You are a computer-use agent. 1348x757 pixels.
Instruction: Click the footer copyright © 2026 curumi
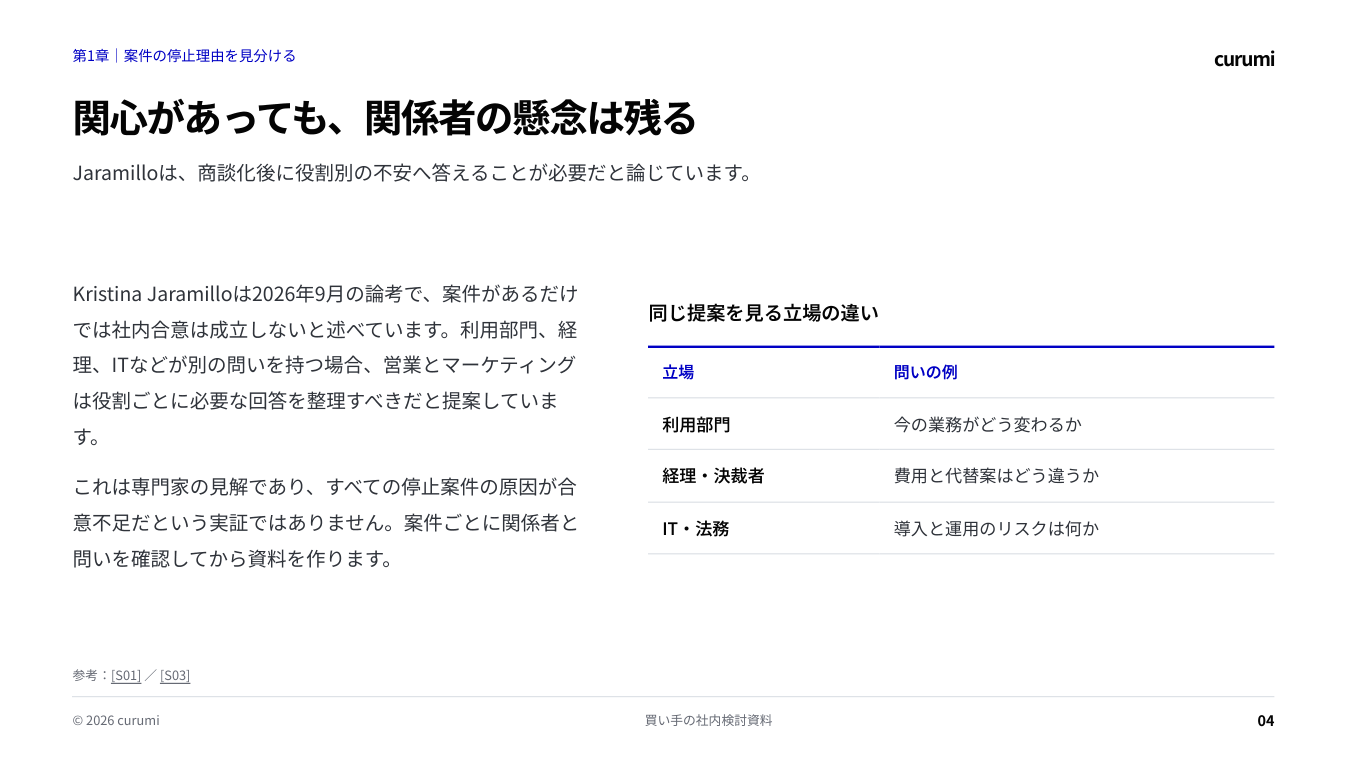coord(116,720)
